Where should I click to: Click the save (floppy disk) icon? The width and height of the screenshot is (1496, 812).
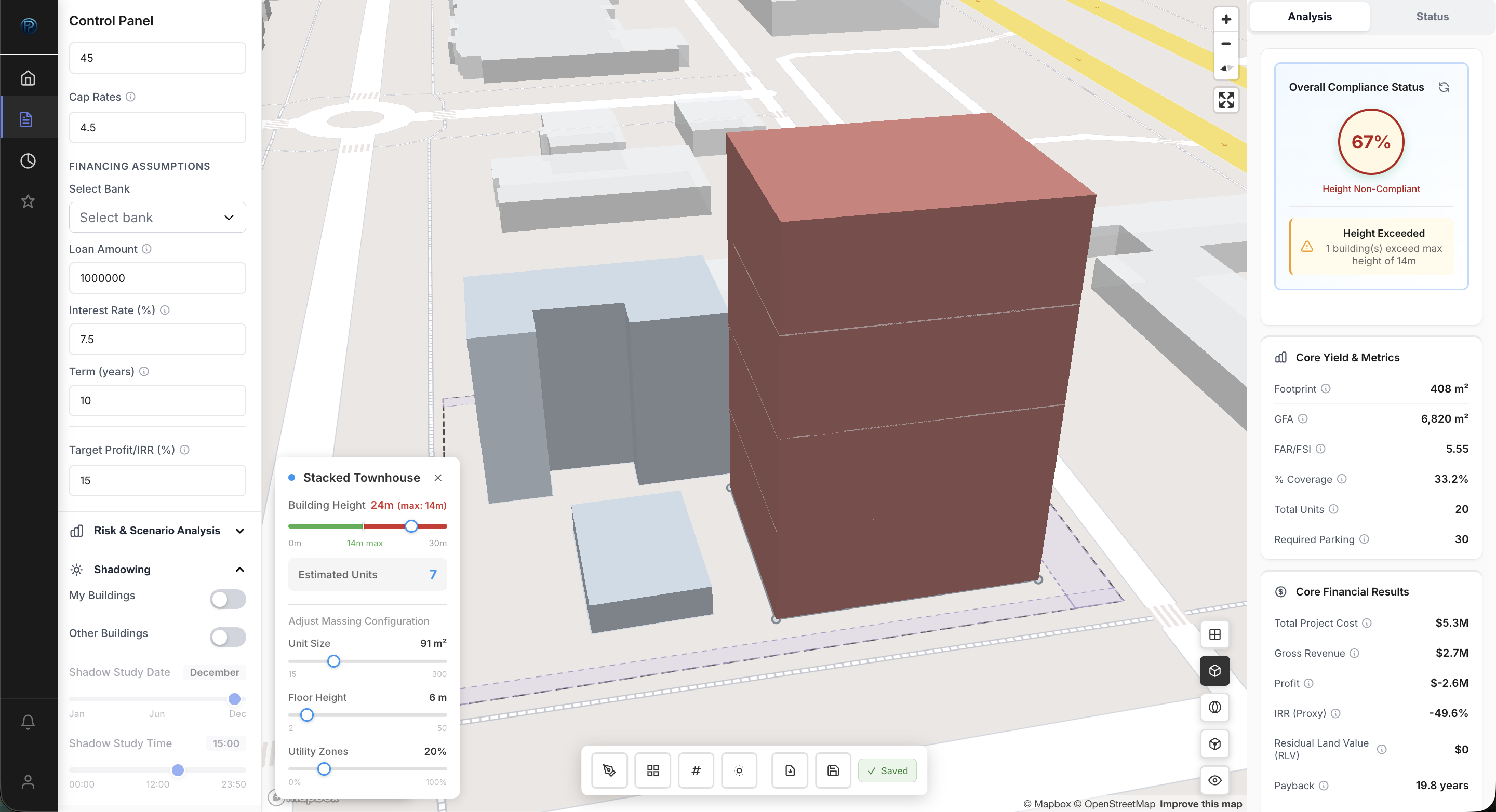pyautogui.click(x=832, y=770)
